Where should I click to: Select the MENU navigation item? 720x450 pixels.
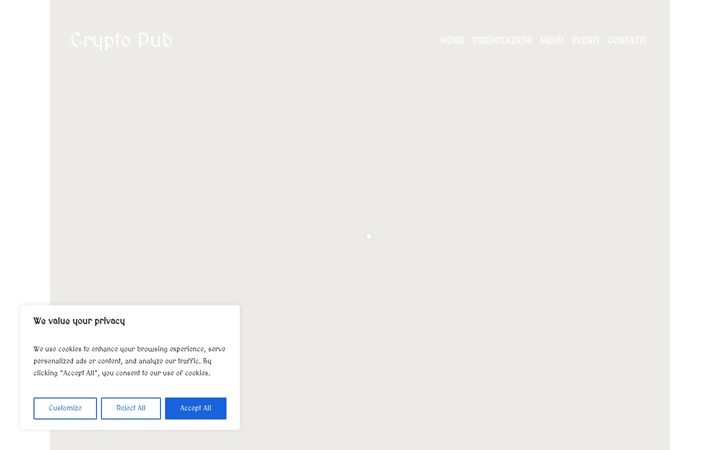coord(551,40)
